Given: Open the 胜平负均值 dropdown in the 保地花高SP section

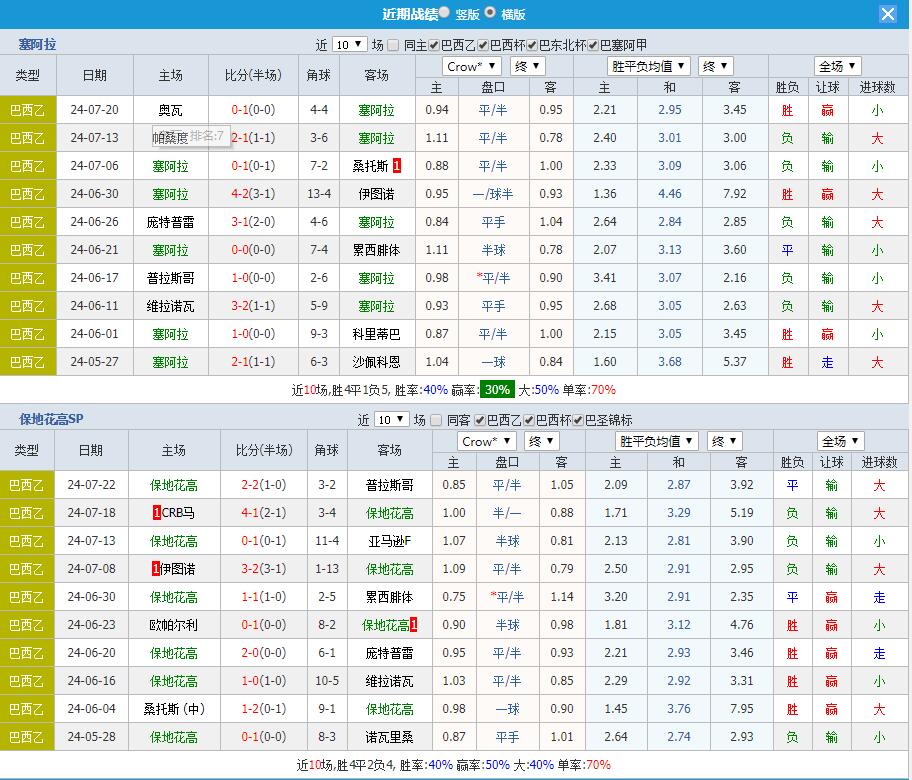Looking at the screenshot, I should coord(656,441).
